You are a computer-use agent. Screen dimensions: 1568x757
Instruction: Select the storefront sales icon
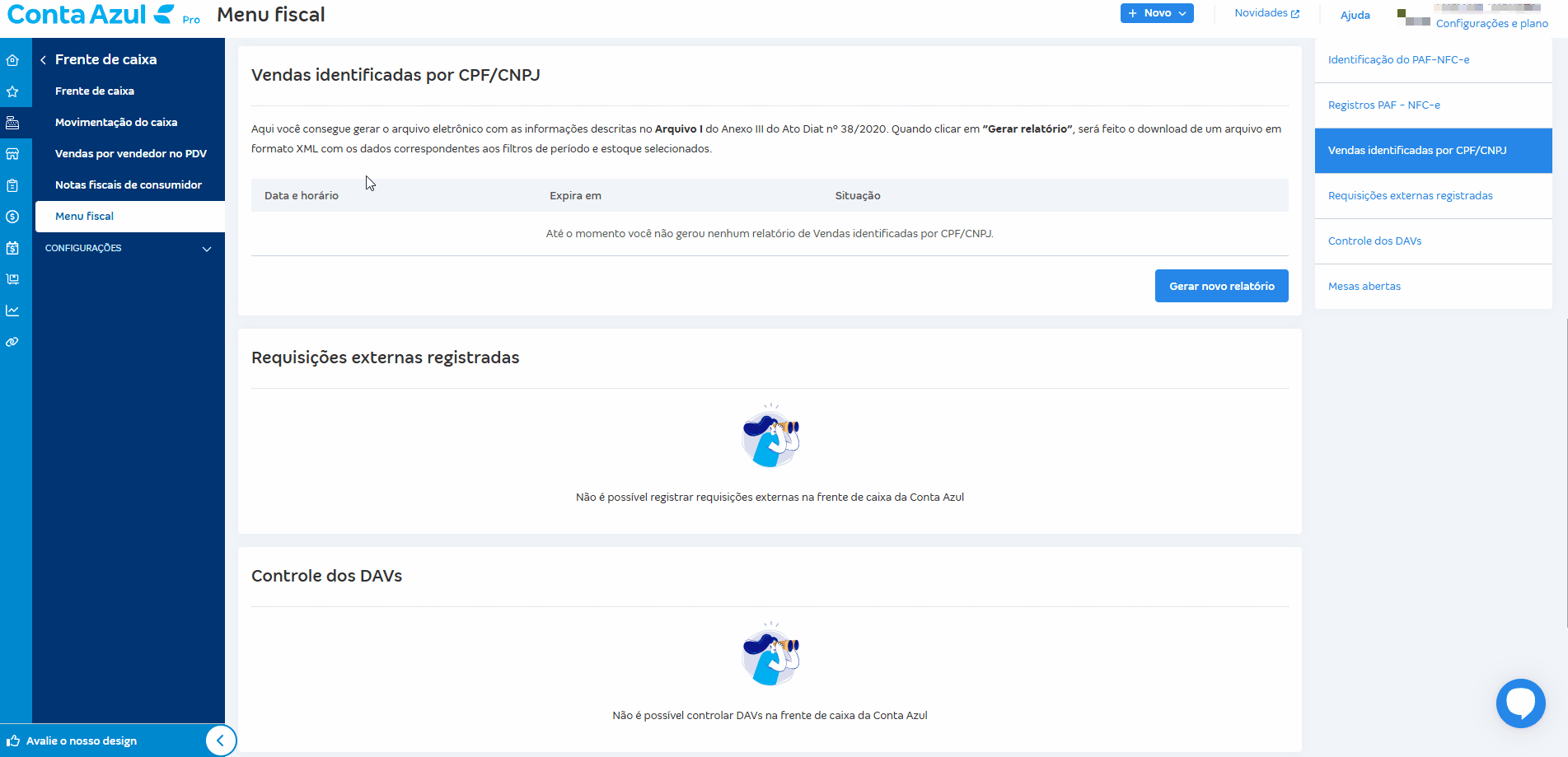click(x=12, y=154)
